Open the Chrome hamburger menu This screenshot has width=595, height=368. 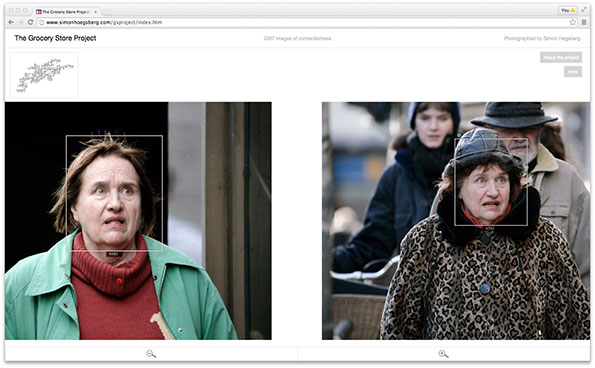tap(584, 22)
